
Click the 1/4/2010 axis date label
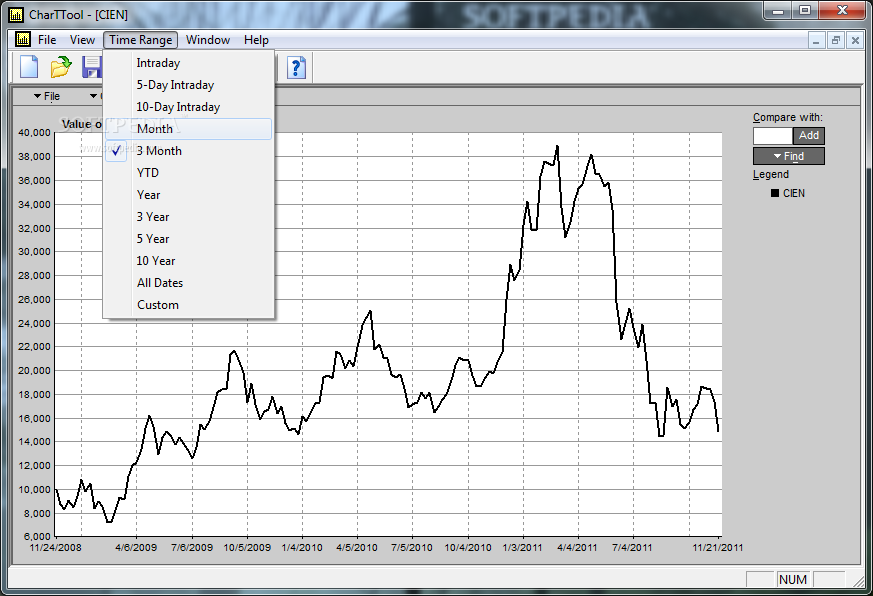[x=302, y=548]
